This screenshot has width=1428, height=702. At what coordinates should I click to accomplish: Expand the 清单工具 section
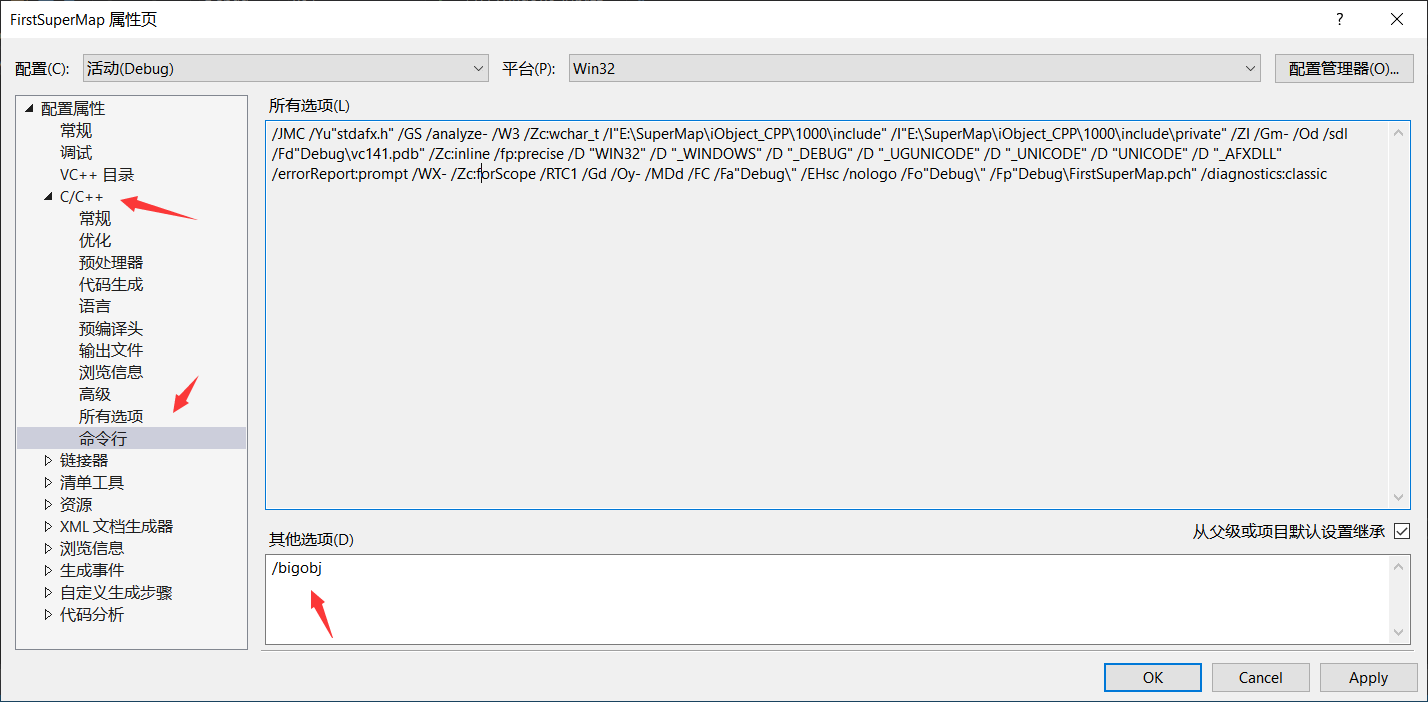click(48, 482)
